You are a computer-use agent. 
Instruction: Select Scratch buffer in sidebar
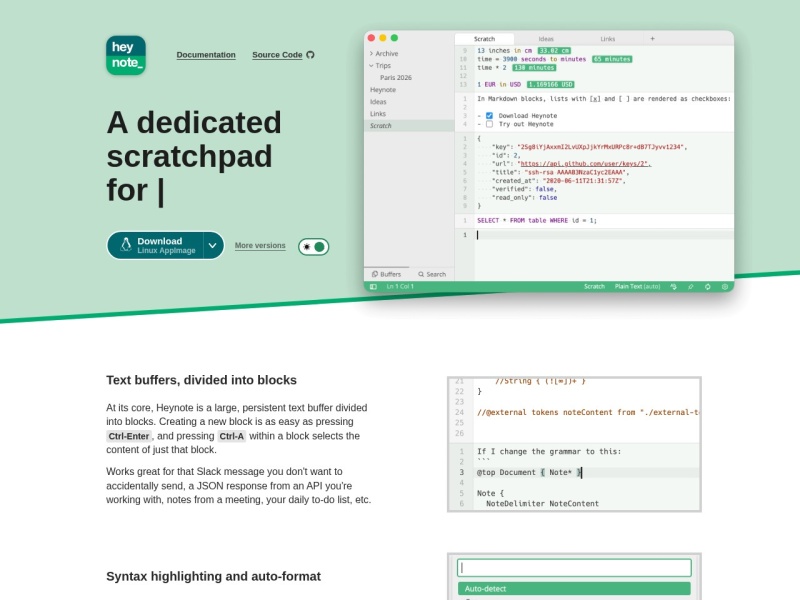pos(409,126)
